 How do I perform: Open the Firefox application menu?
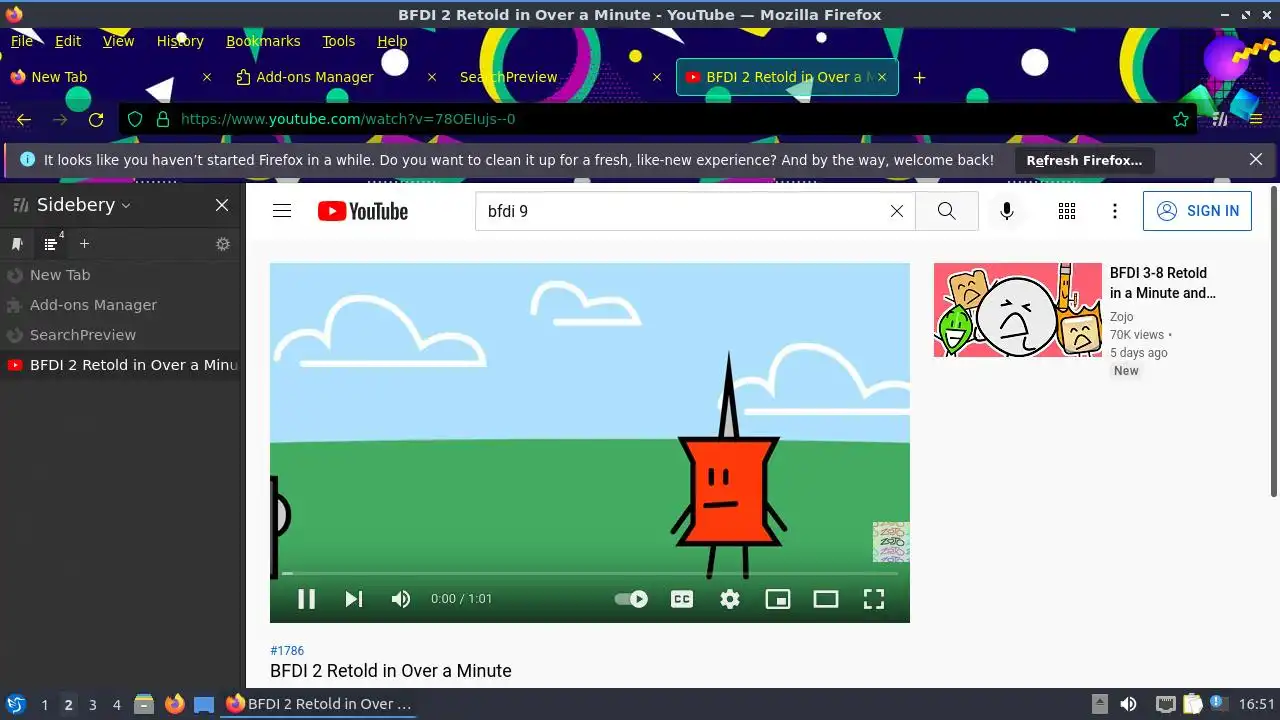[x=1256, y=119]
